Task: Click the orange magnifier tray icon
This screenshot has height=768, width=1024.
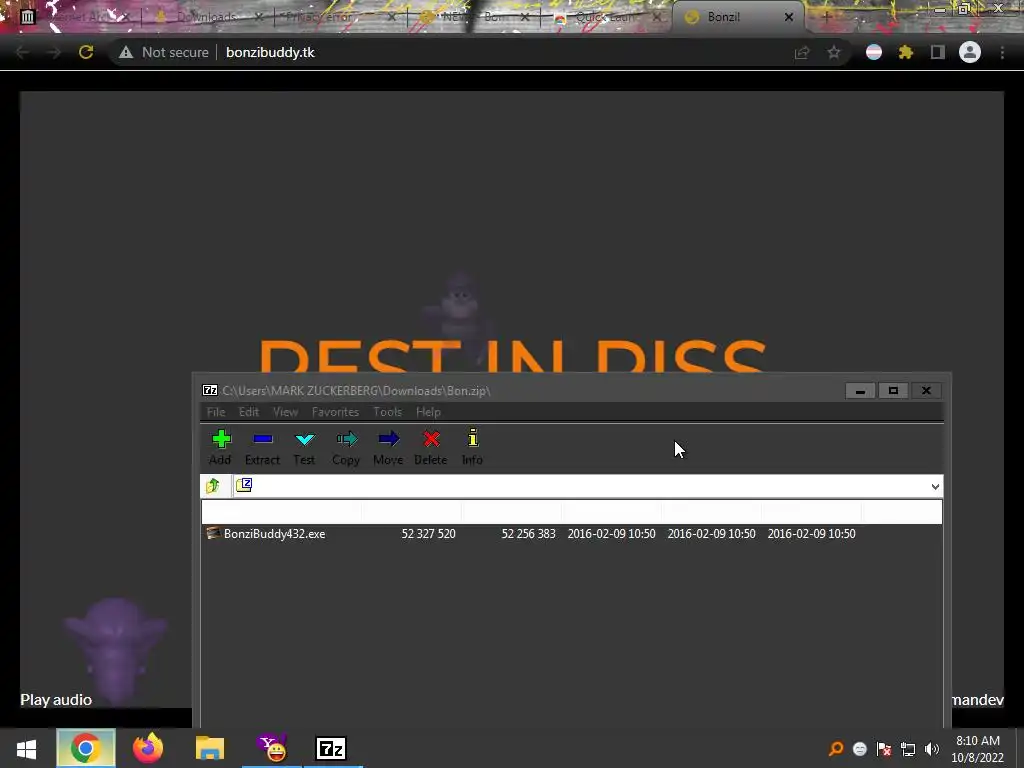Action: point(835,748)
